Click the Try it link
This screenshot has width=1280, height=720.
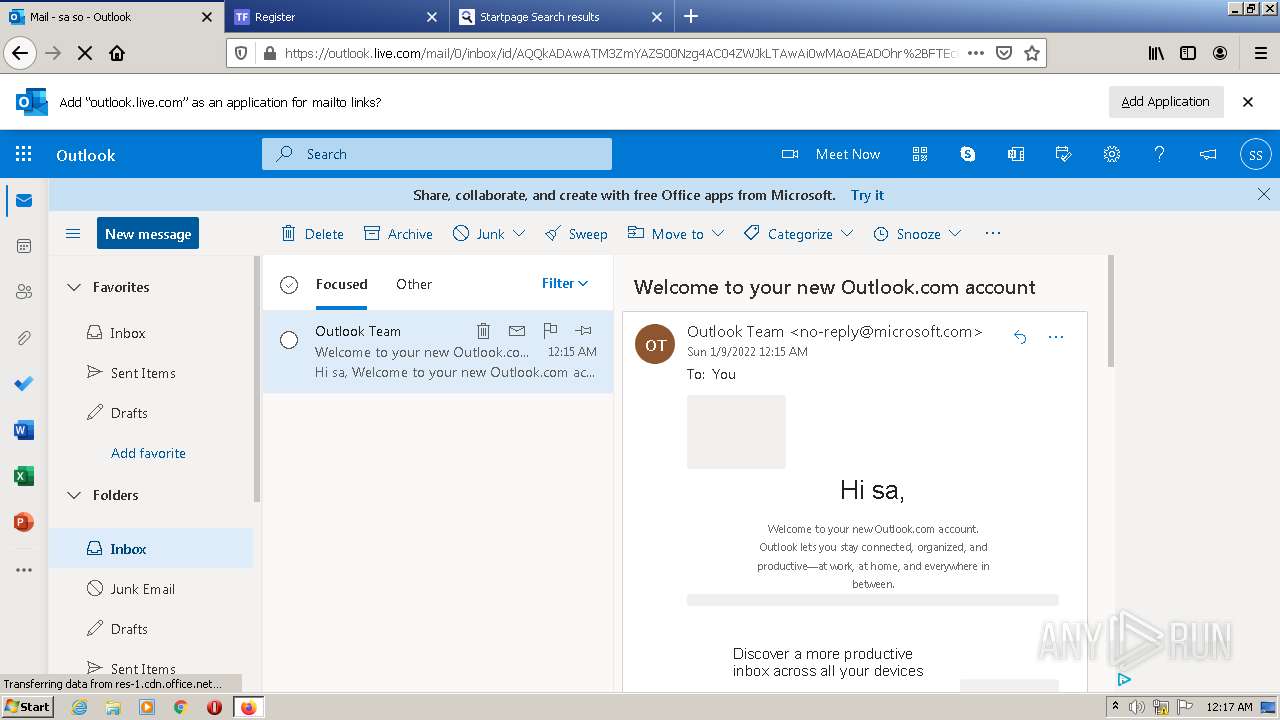tap(867, 195)
